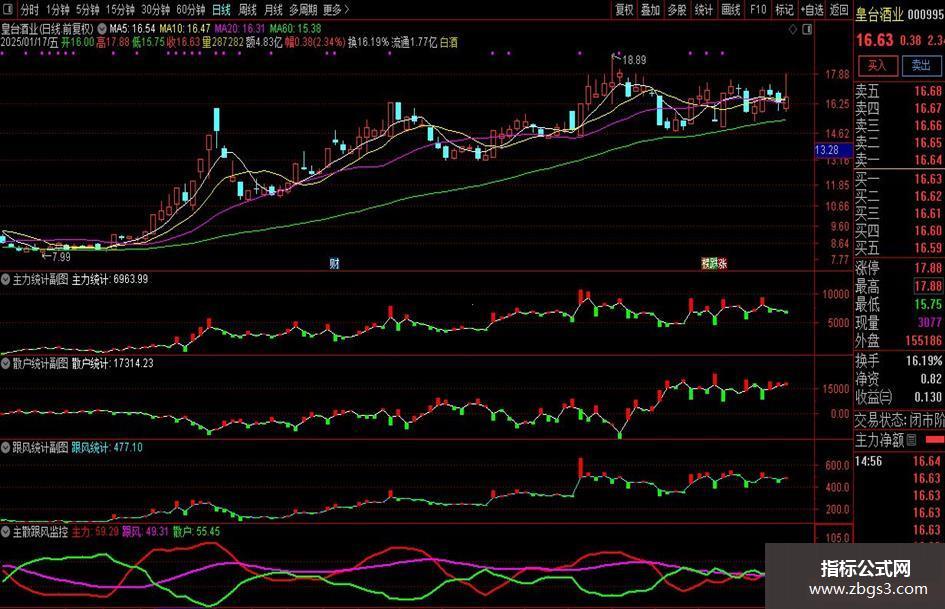This screenshot has width=945, height=609.
Task: Add stock via +自选 button
Action: (812, 10)
